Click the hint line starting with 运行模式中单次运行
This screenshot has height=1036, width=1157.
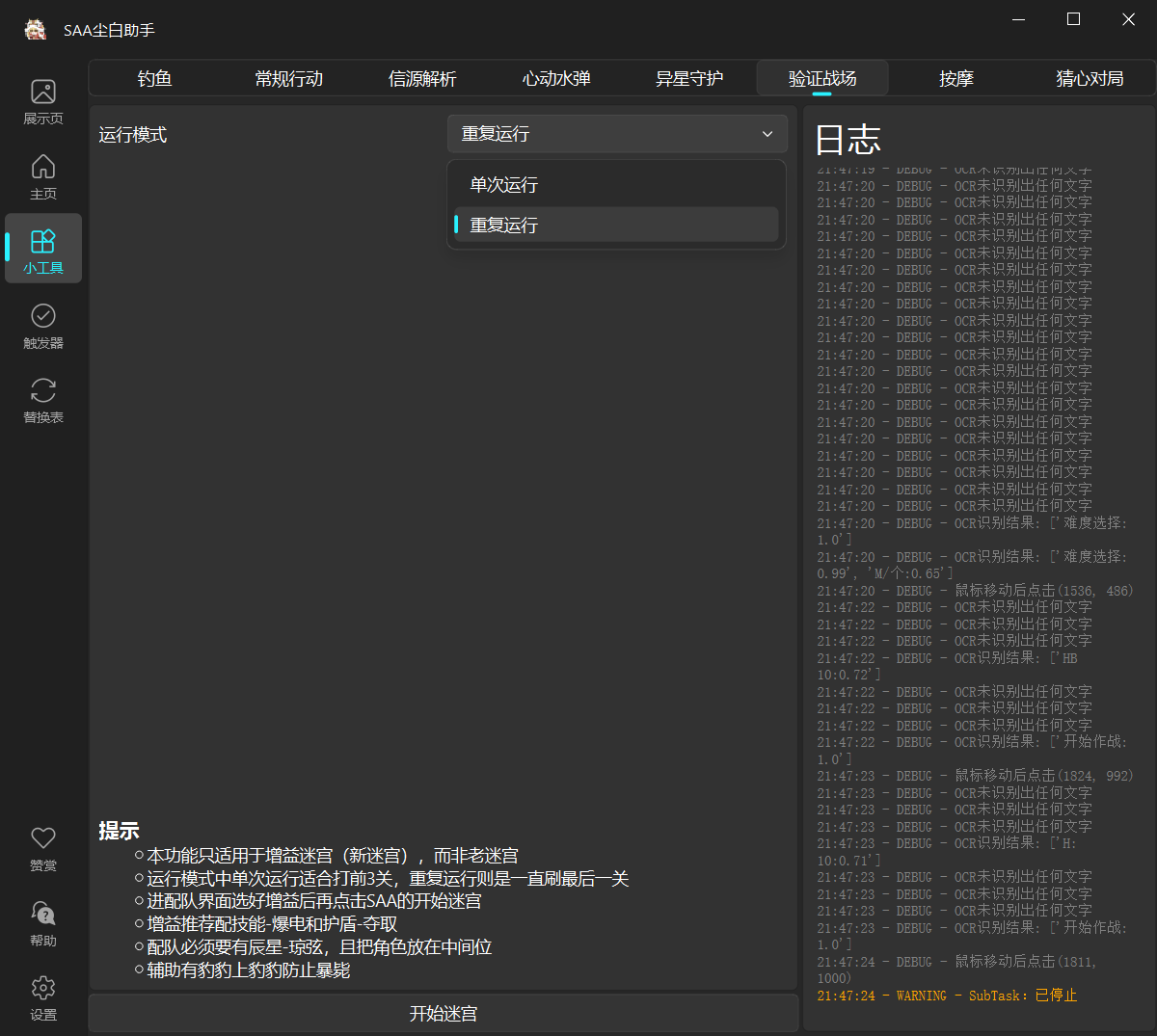coord(388,879)
